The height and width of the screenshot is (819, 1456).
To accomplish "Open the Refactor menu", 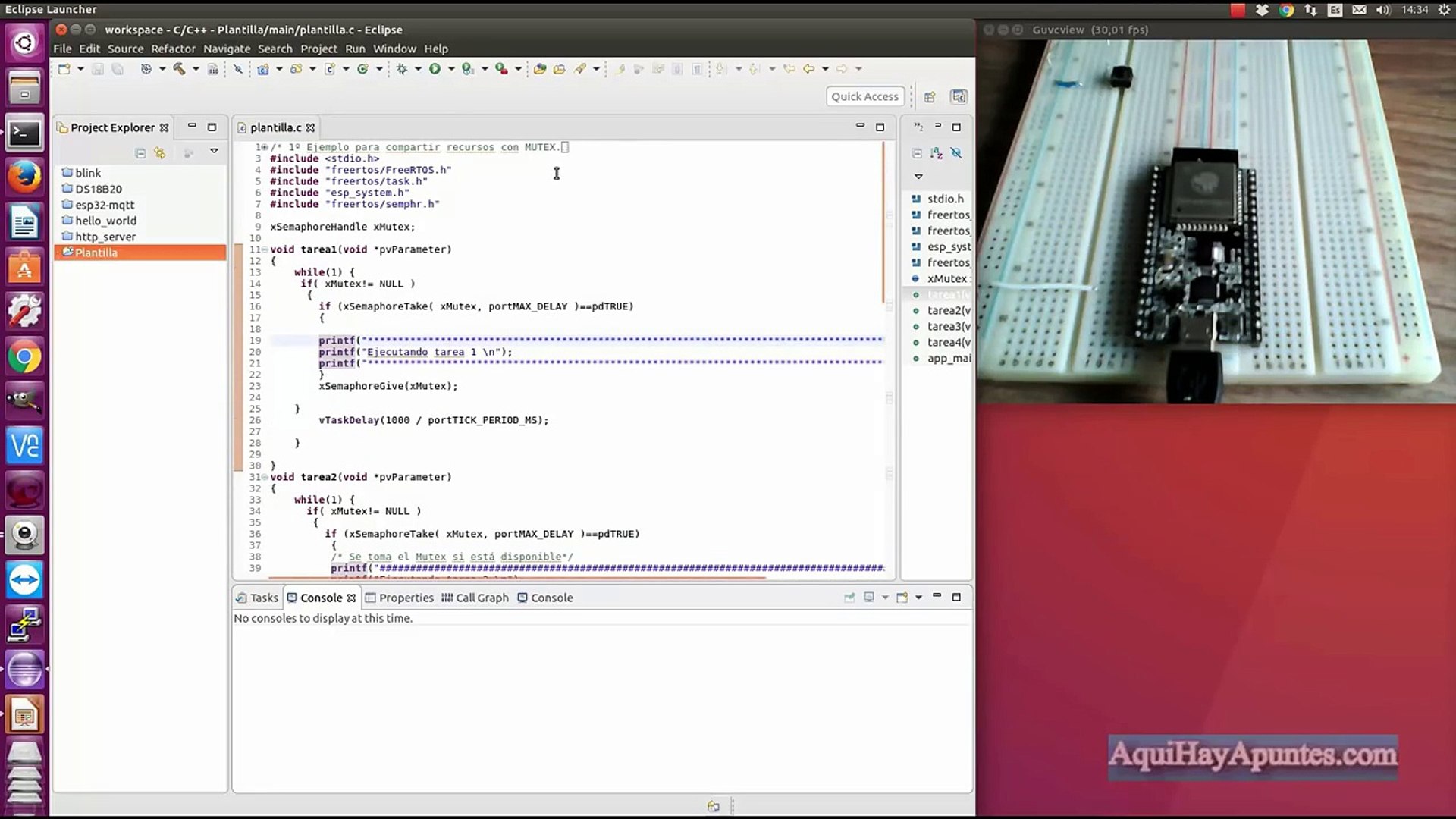I will tap(173, 49).
